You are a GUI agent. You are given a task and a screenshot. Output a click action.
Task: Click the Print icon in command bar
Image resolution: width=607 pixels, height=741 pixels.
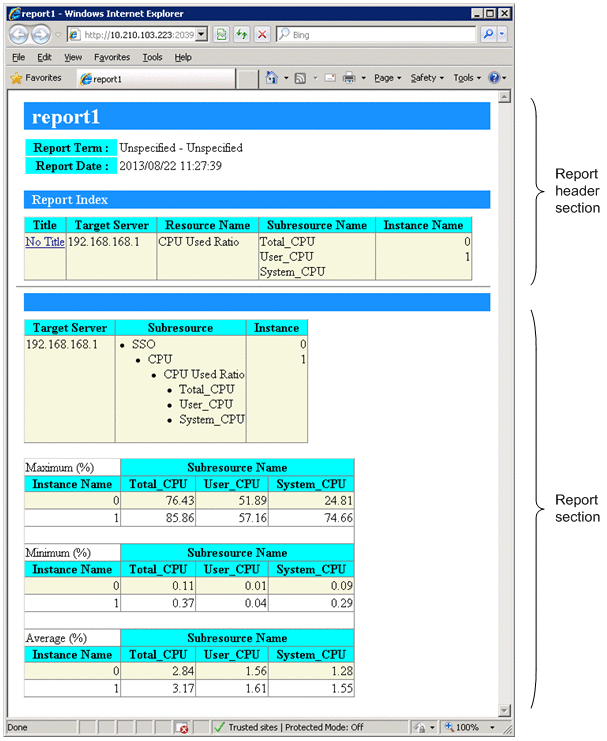click(x=349, y=78)
